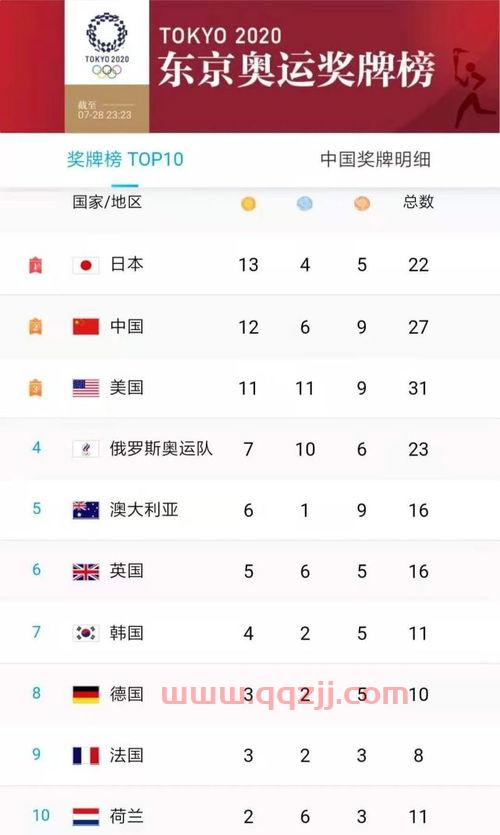Tap the China flag icon
Viewport: 500px width, 835px height.
pos(86,326)
